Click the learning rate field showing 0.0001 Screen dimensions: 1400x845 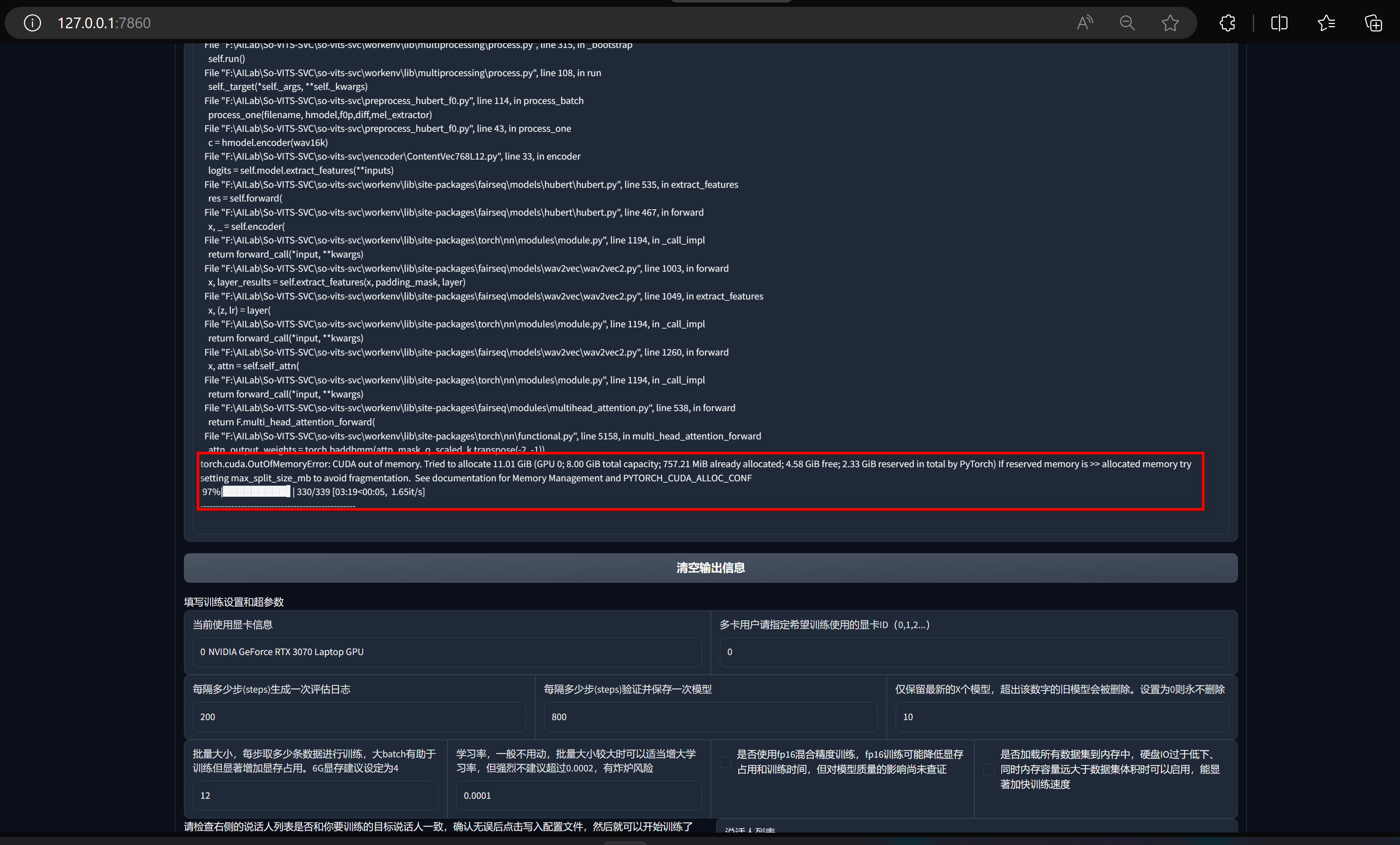pyautogui.click(x=578, y=795)
